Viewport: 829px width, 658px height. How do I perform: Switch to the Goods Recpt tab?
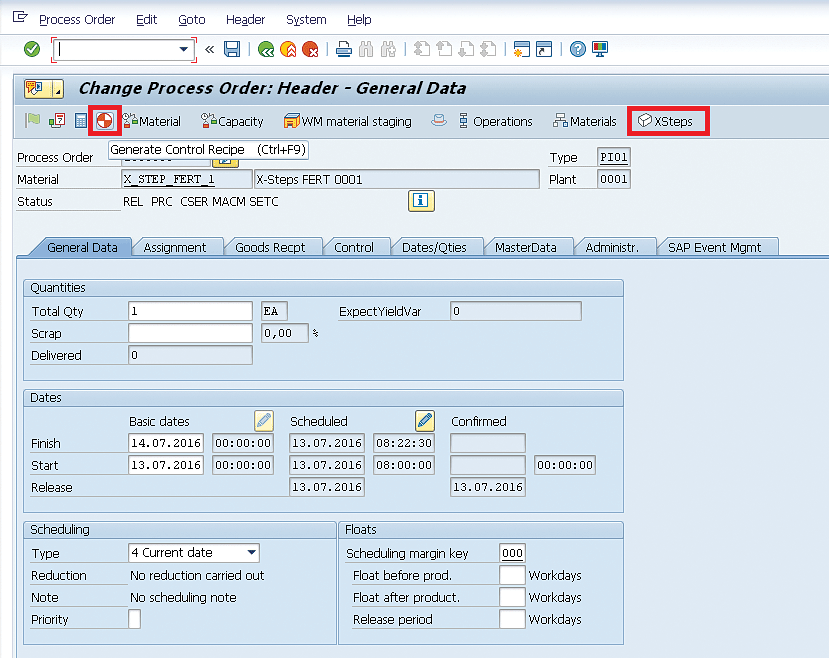point(270,247)
